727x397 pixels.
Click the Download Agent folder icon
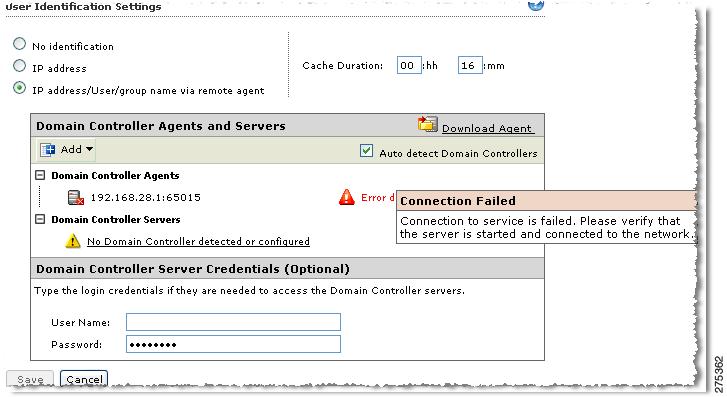click(427, 124)
